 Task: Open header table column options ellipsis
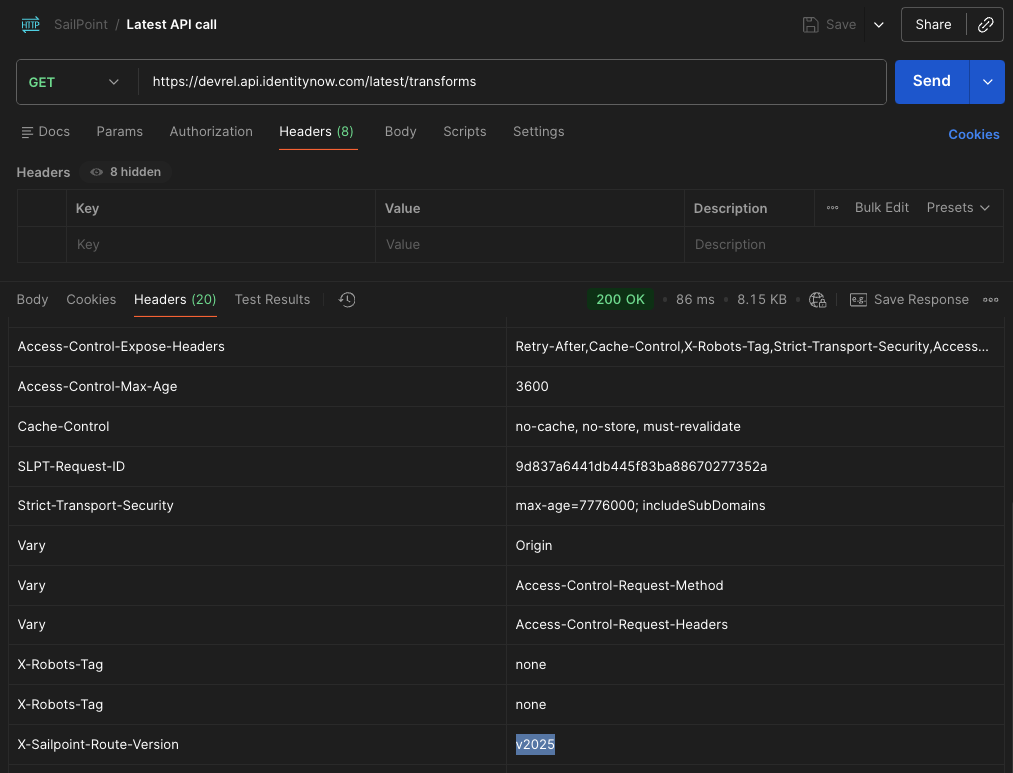[832, 208]
